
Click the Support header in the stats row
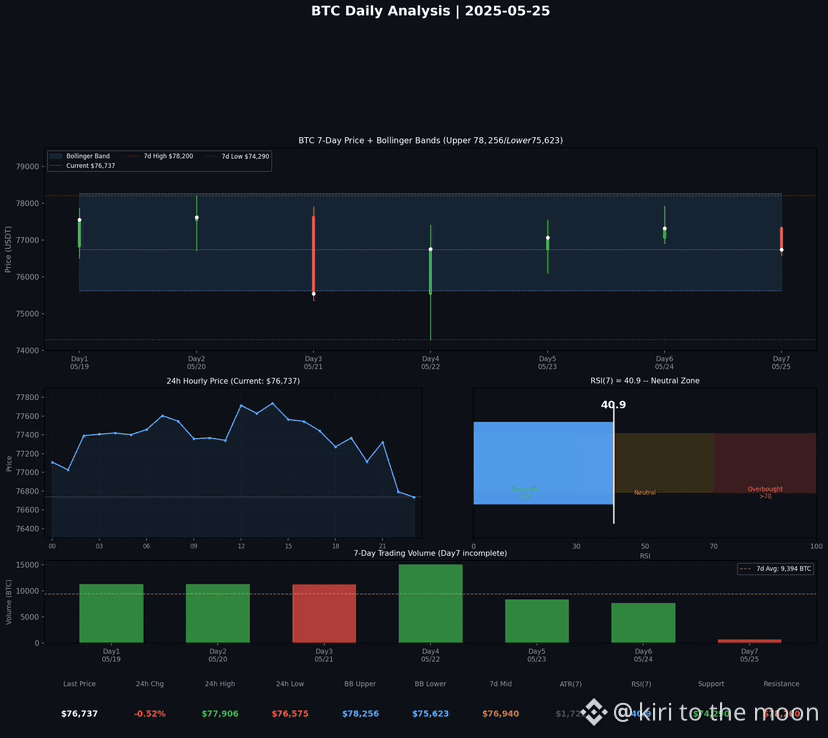pyautogui.click(x=711, y=684)
